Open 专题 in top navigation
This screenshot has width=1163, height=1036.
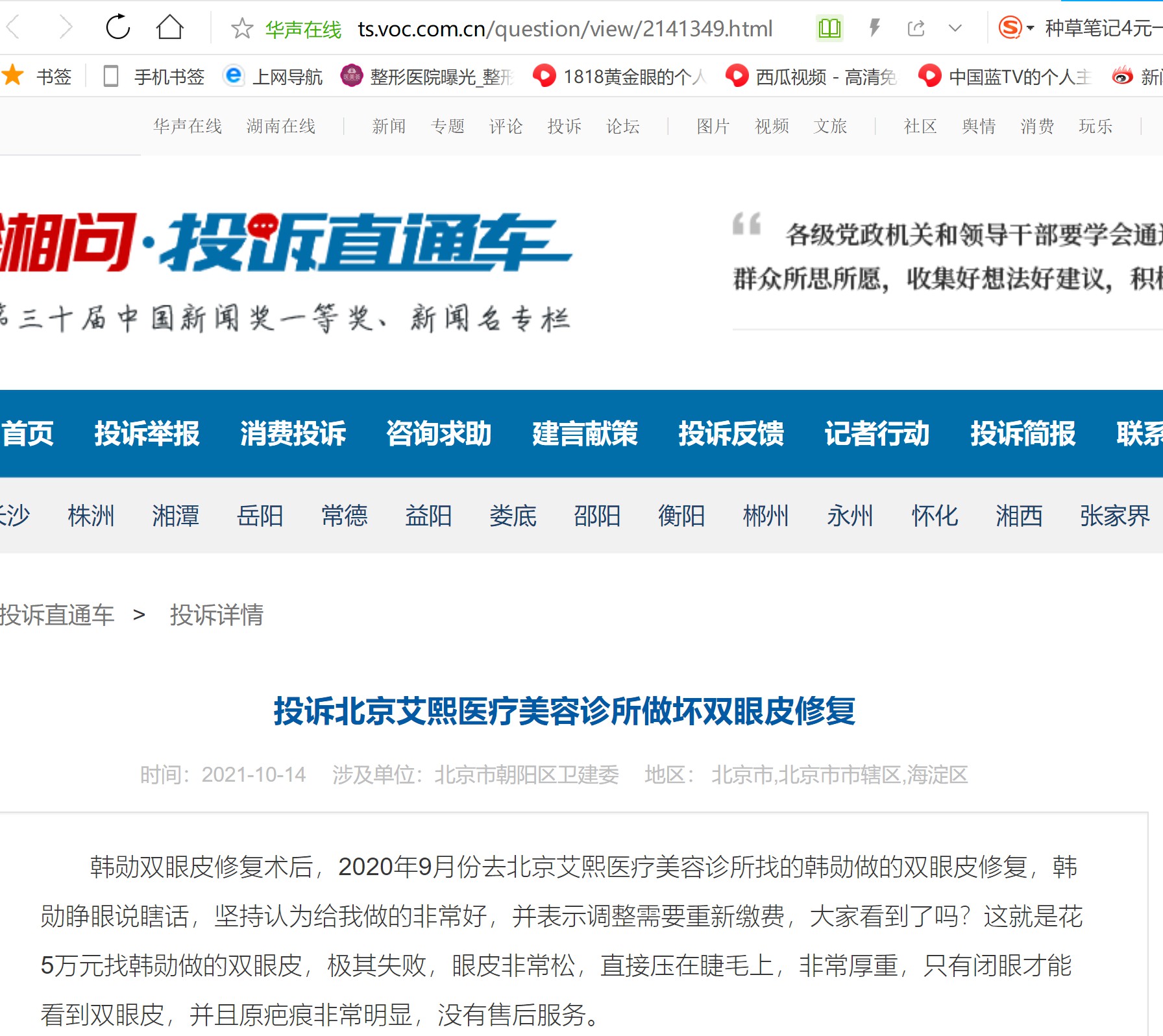(447, 126)
